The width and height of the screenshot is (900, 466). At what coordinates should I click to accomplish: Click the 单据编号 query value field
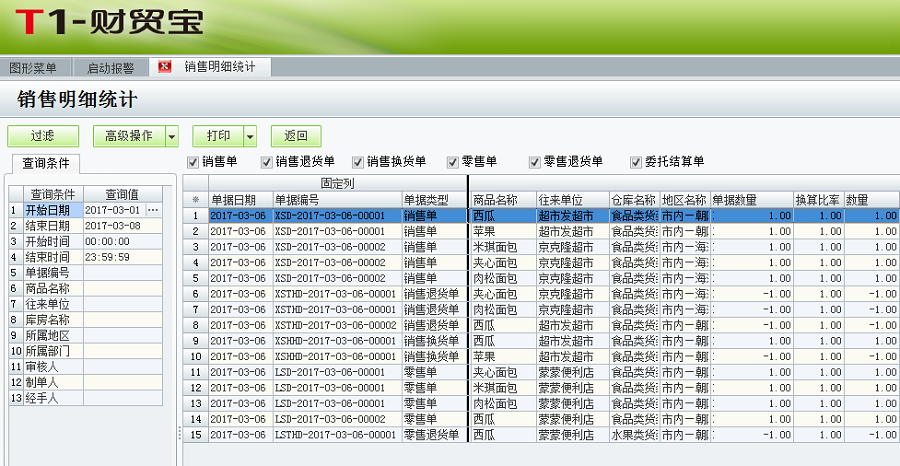pyautogui.click(x=123, y=273)
